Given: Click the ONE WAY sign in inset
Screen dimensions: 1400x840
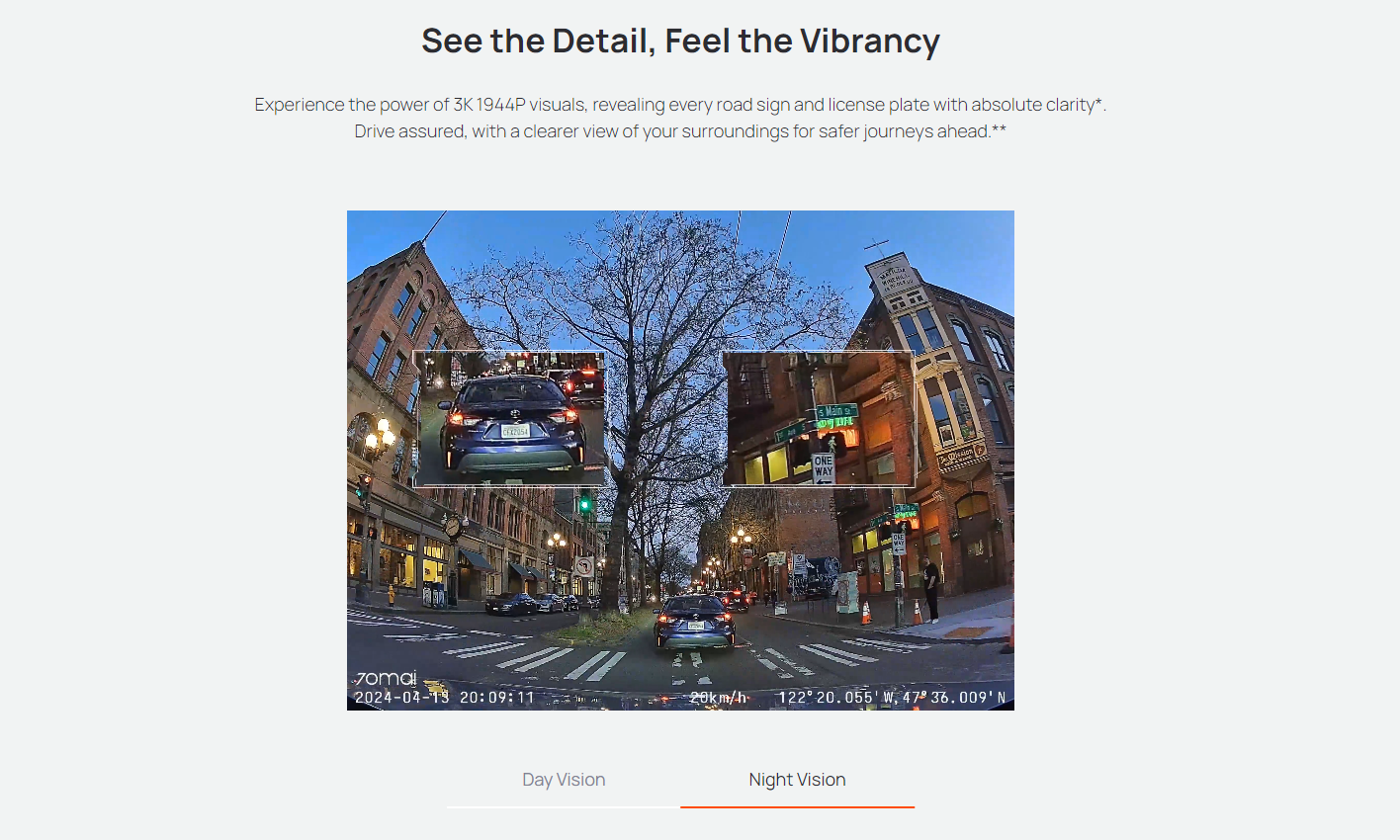Looking at the screenshot, I should pyautogui.click(x=824, y=467).
